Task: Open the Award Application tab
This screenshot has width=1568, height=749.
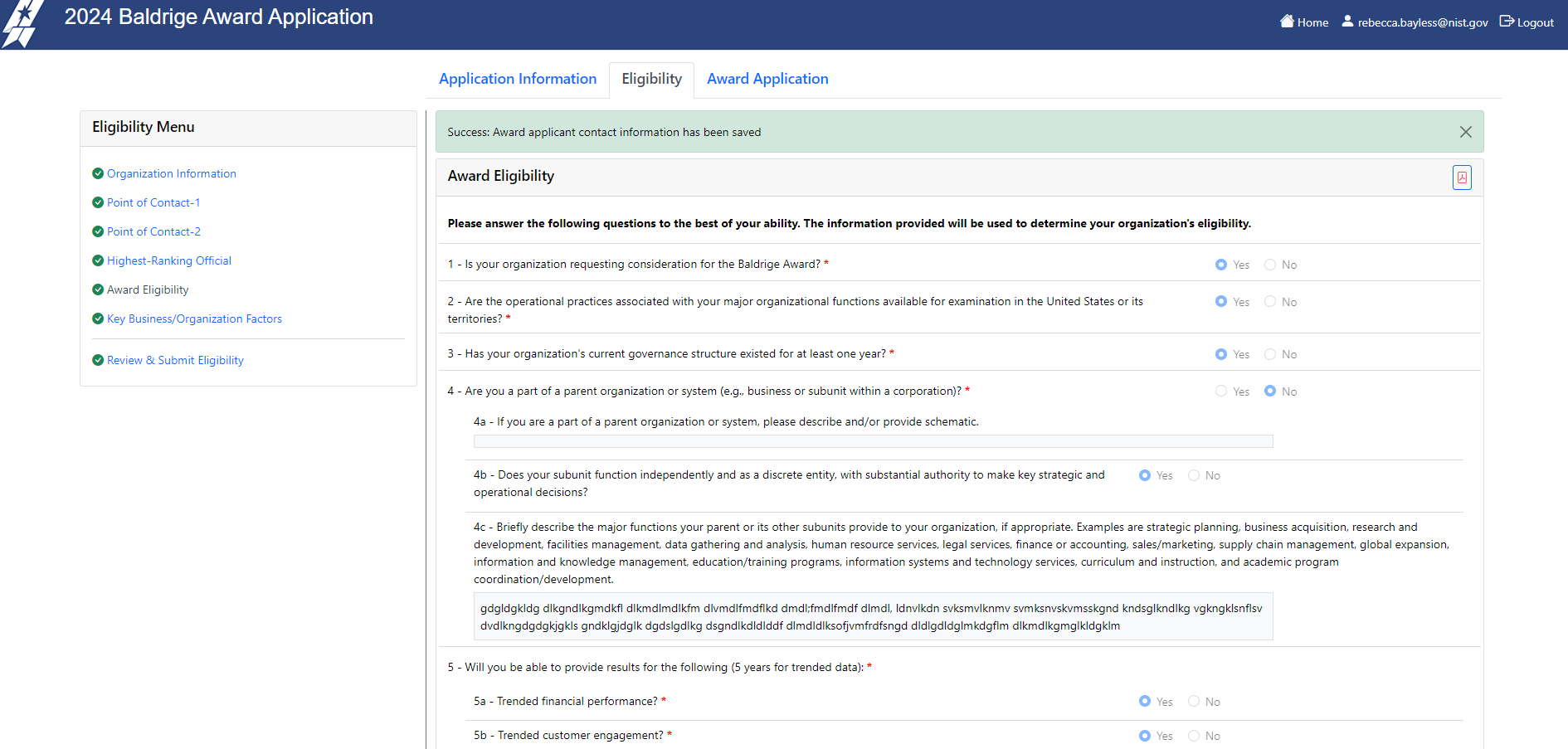Action: pos(767,79)
